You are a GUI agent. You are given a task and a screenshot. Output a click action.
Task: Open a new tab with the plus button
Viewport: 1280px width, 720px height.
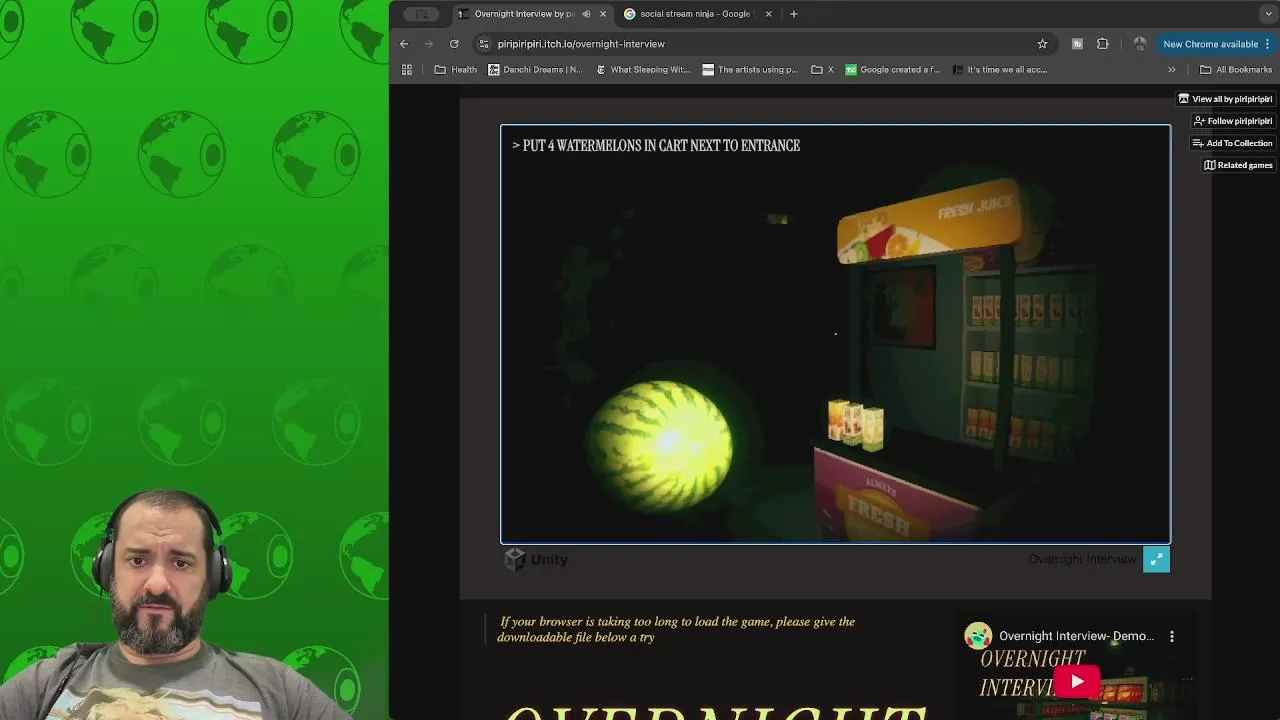(x=794, y=14)
